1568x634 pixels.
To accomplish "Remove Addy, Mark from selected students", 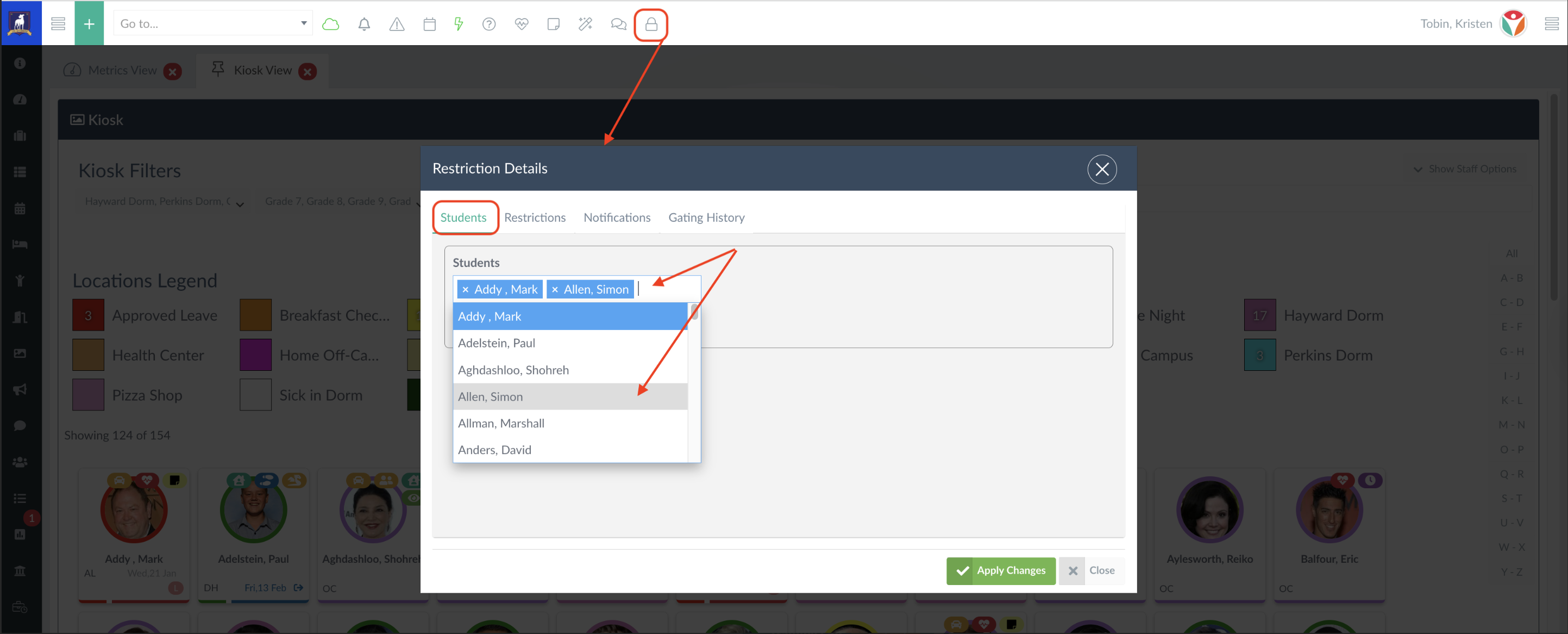I will point(465,290).
